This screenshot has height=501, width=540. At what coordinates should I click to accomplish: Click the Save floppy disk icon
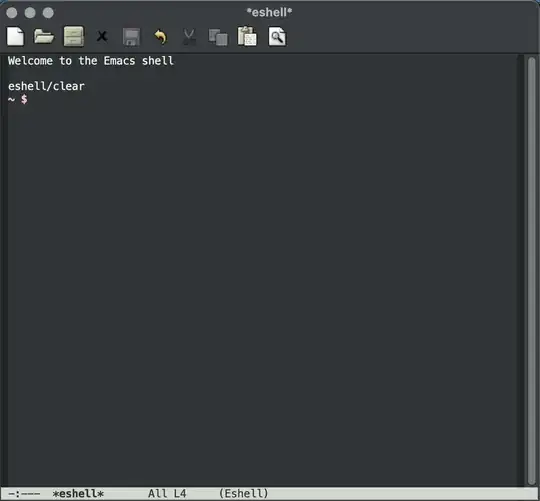pyautogui.click(x=131, y=37)
